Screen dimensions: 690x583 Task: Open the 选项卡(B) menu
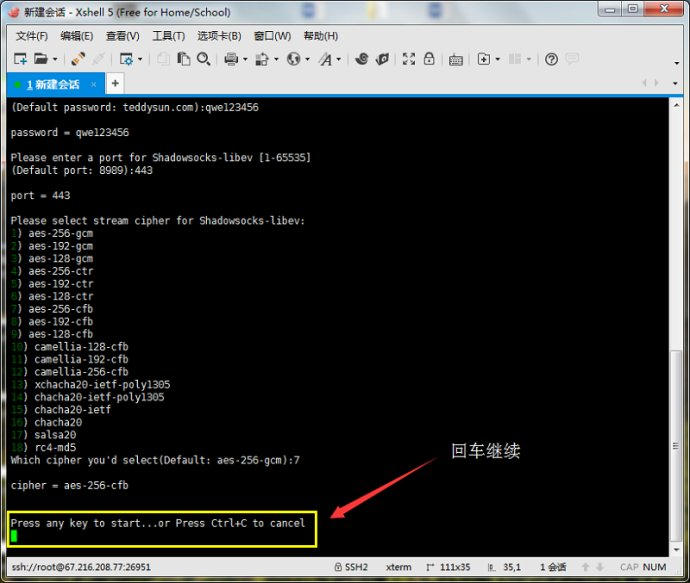point(219,36)
